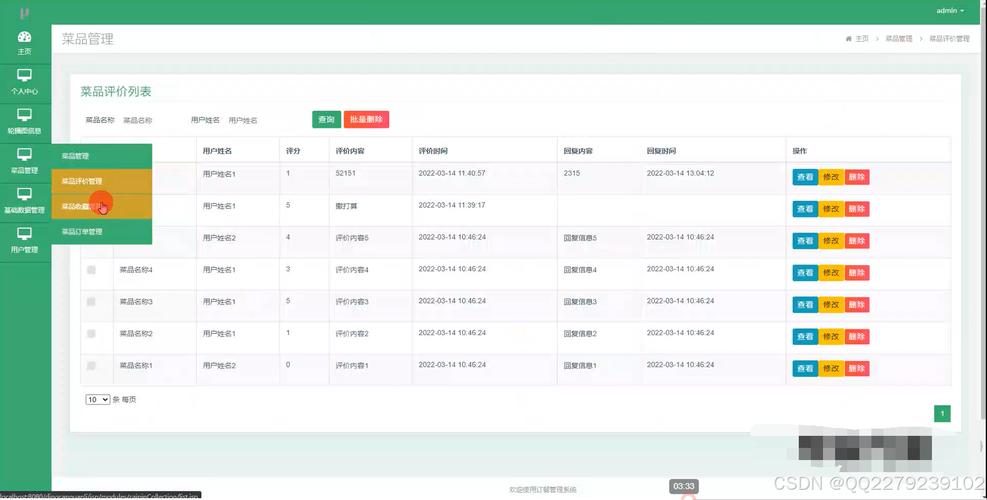Viewport: 987px width, 500px height.
Task: Open 用户管理 monitor icon in sidebar
Action: point(25,234)
